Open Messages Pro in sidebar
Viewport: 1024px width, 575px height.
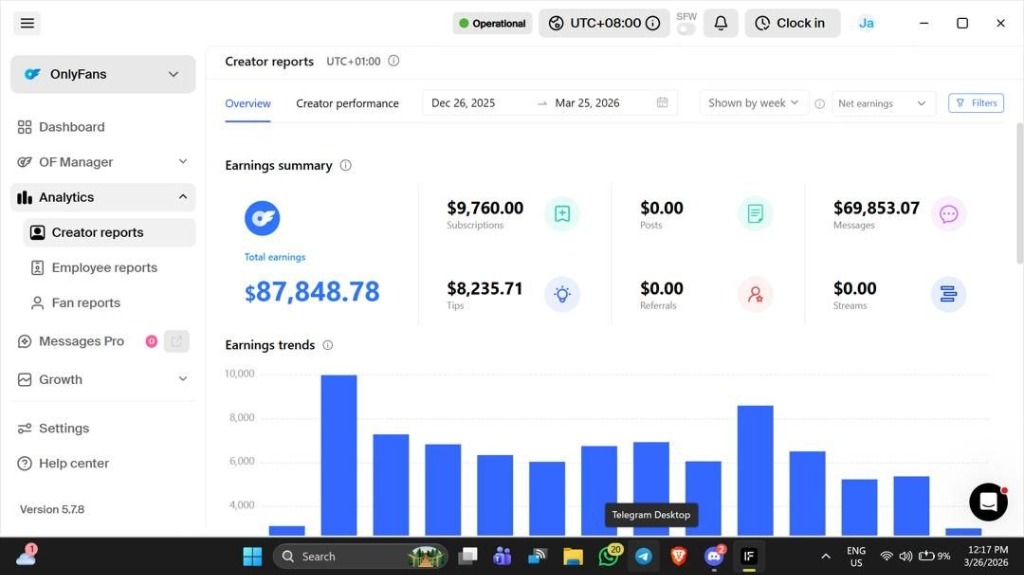[x=81, y=341]
